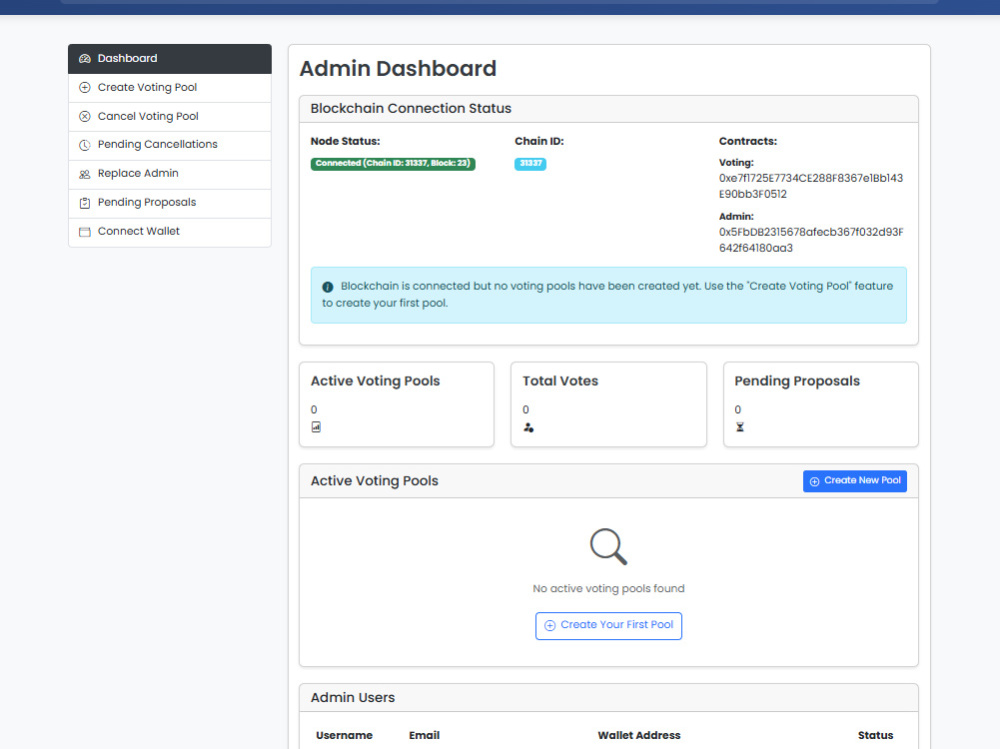Click the Create Your First Pool button
The height and width of the screenshot is (749, 1000).
coord(608,626)
